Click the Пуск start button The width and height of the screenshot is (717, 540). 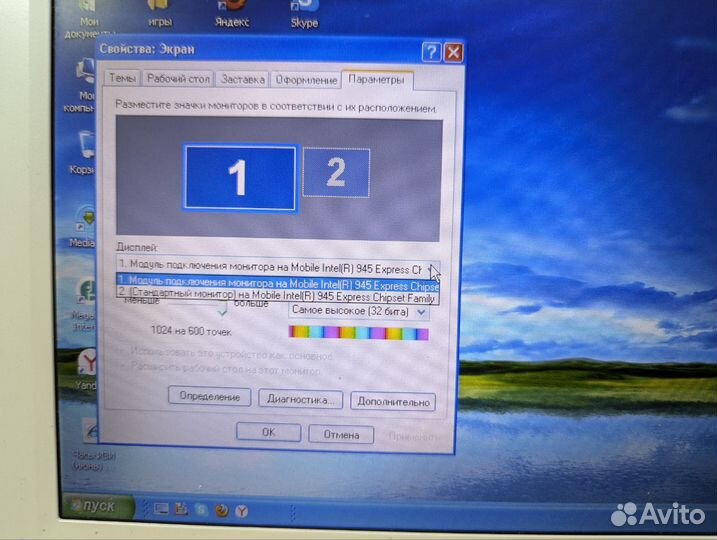(101, 508)
